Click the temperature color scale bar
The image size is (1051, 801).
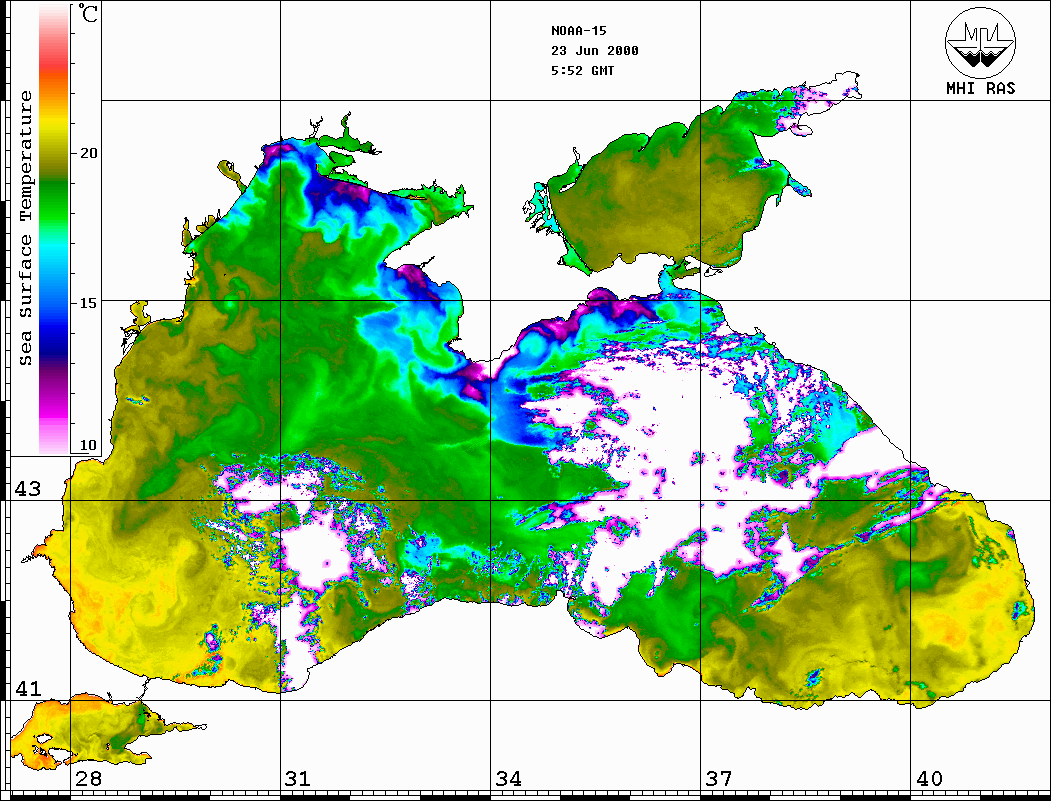pos(54,229)
